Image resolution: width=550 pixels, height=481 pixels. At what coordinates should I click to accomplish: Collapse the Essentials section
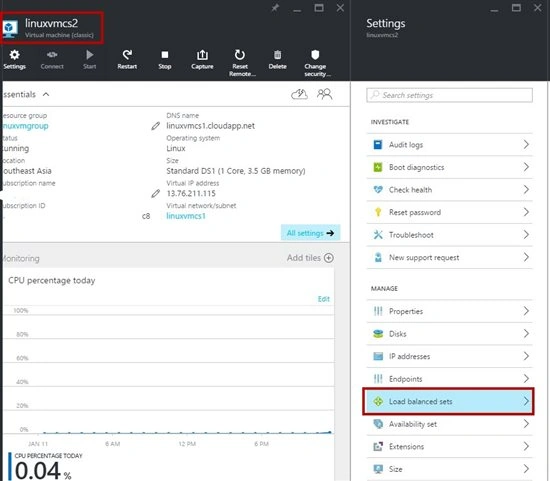tap(46, 94)
